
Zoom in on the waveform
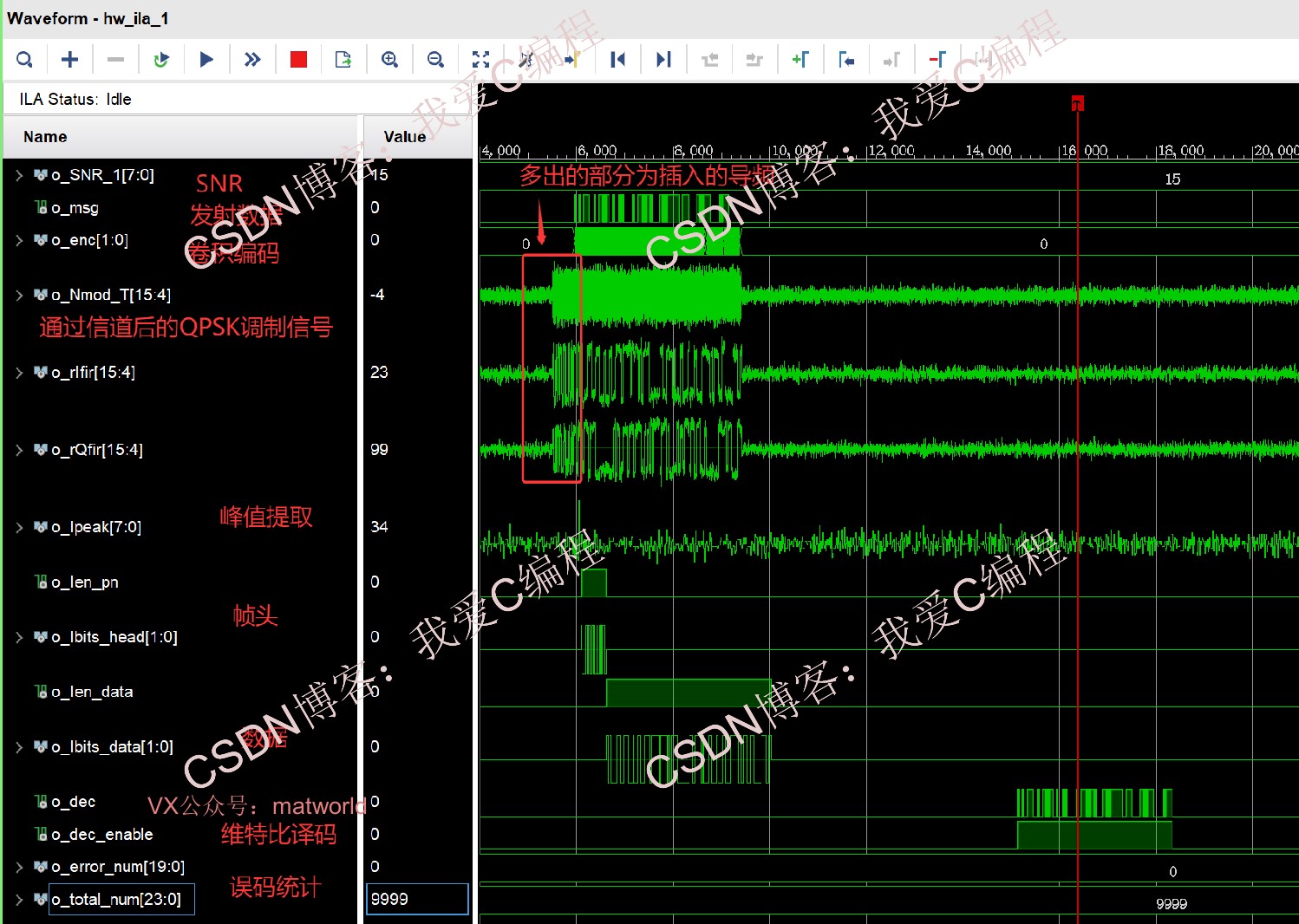click(390, 59)
